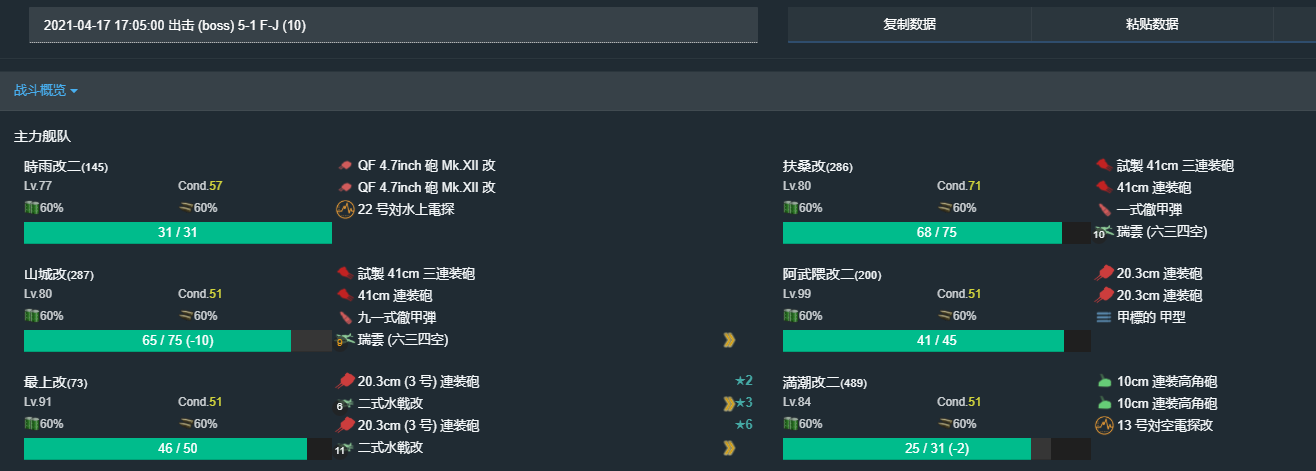This screenshot has height=471, width=1316.
Task: Click fuel icon under 最上改
Action: tap(32, 424)
